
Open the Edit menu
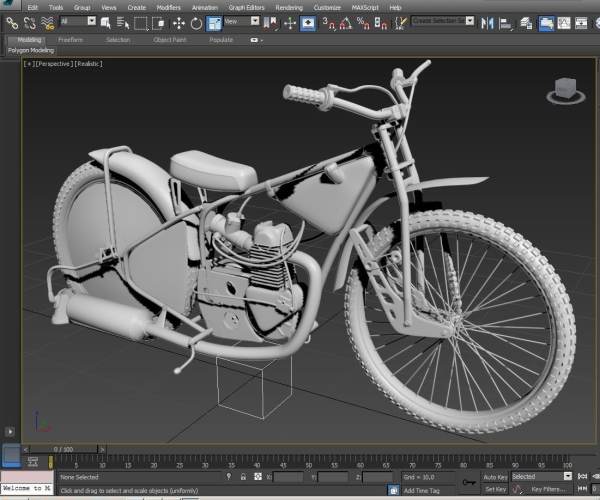click(33, 7)
